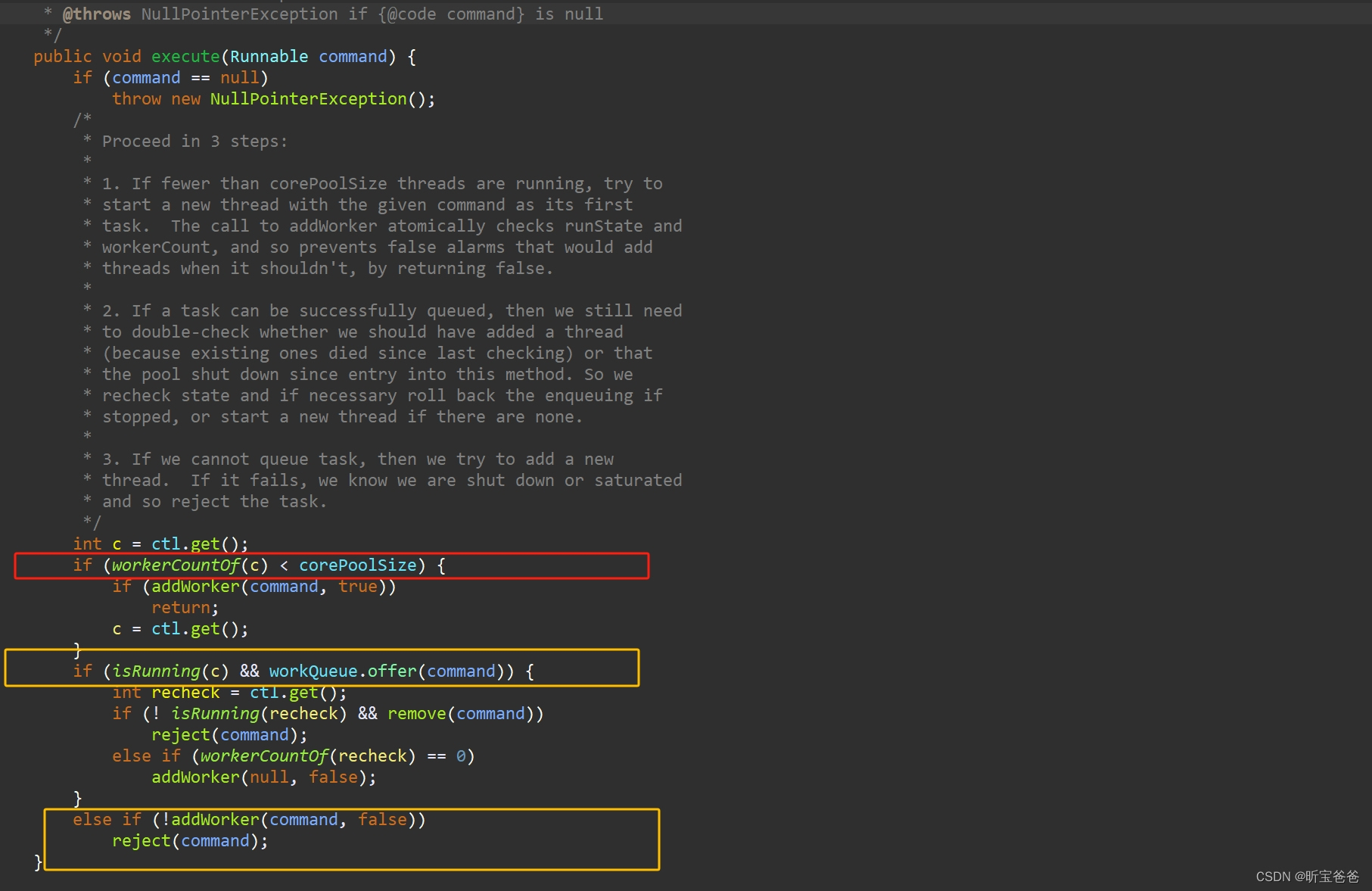Click the comment line '(because existing ones died since last checking)'
Image resolution: width=1372 pixels, height=891 pixels.
click(x=378, y=354)
